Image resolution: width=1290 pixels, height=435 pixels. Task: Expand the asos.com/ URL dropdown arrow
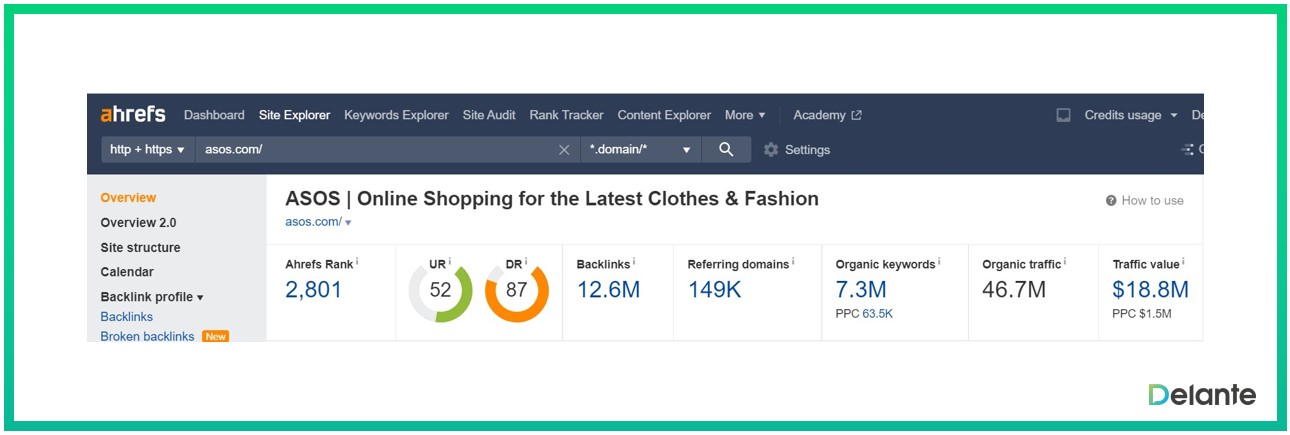click(x=348, y=222)
